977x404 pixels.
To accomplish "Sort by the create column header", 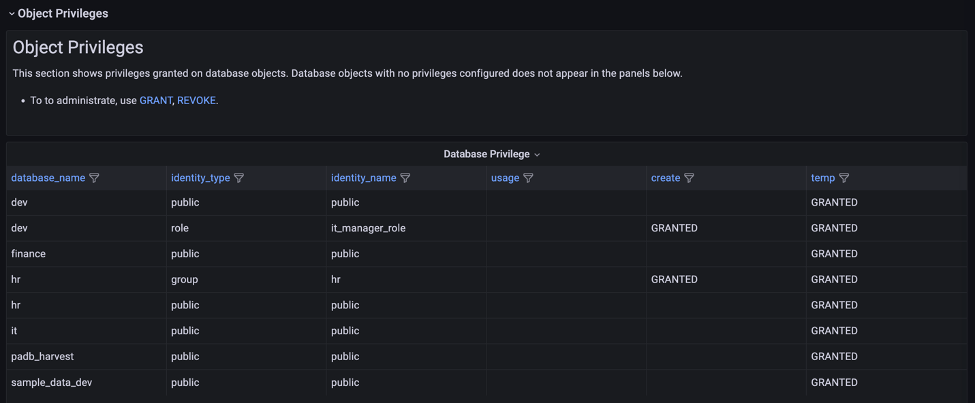I will click(665, 178).
